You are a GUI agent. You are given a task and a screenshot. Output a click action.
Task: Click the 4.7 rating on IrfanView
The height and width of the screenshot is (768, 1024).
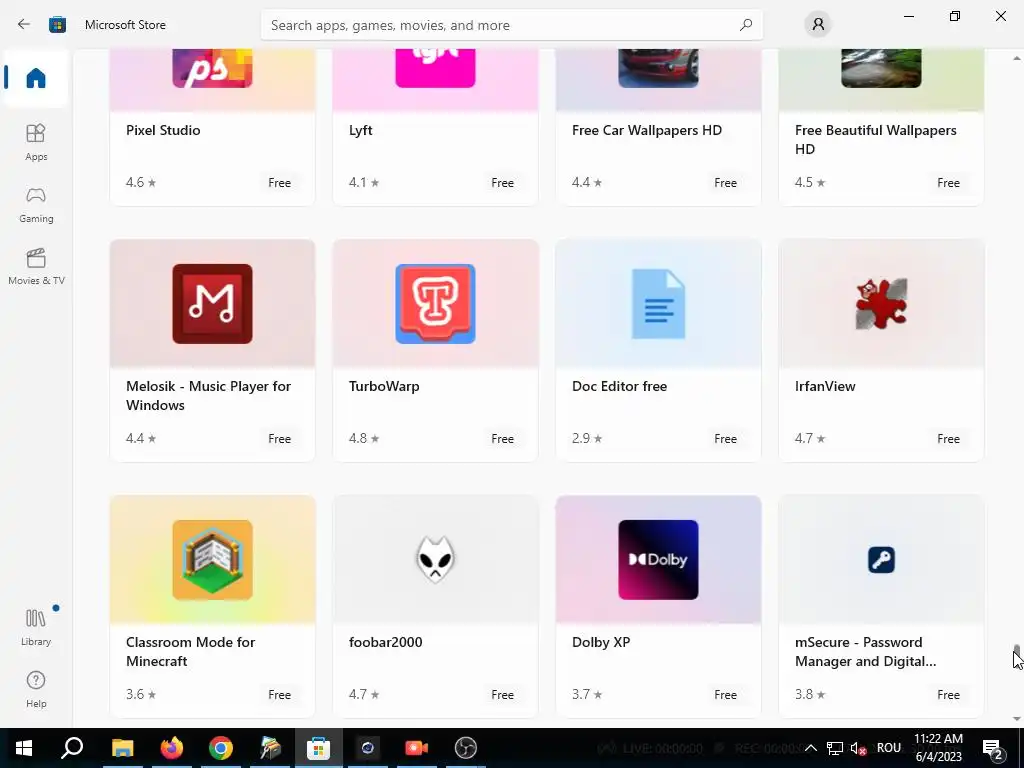pyautogui.click(x=810, y=438)
